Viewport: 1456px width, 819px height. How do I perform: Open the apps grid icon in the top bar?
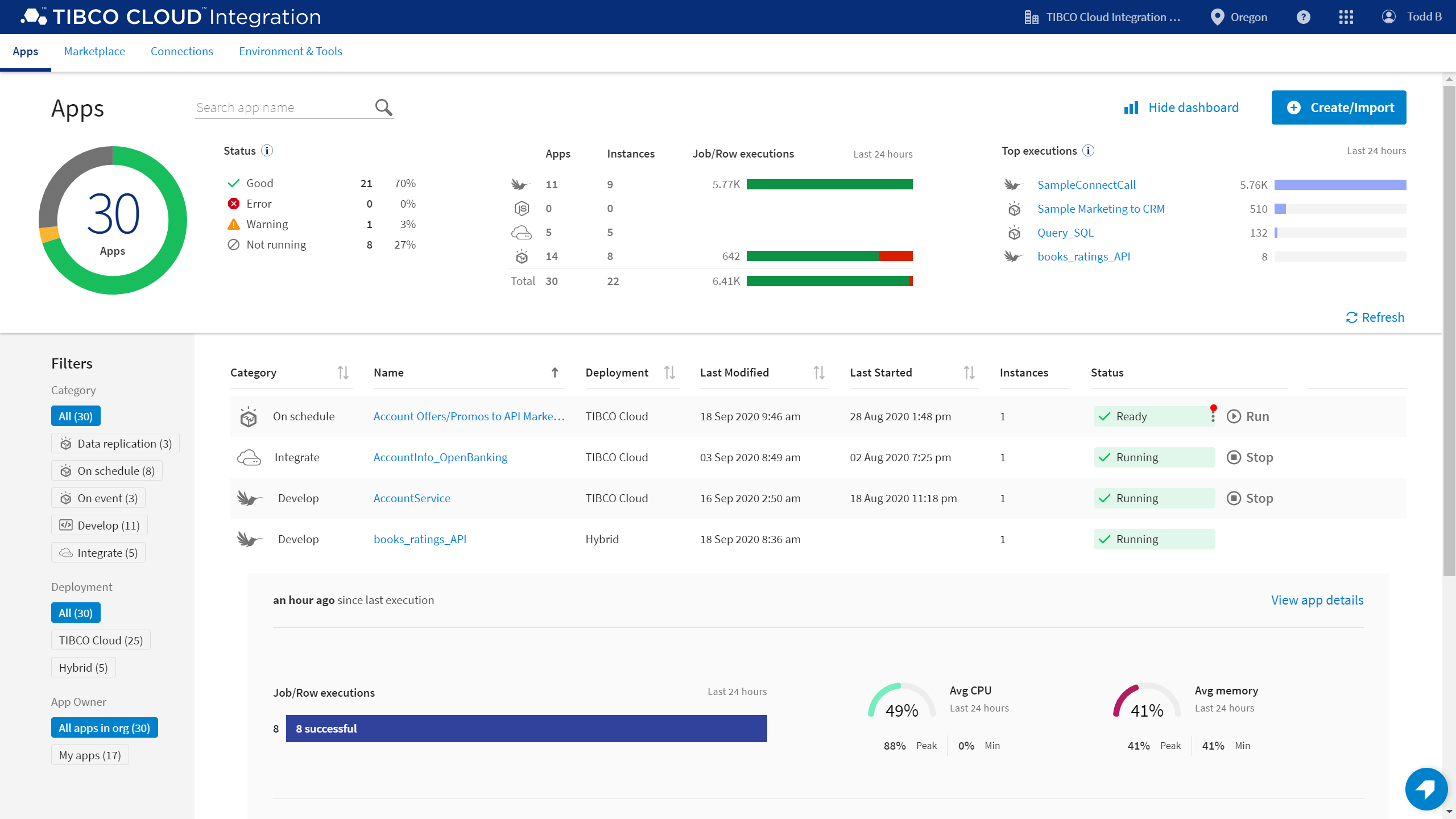tap(1346, 17)
